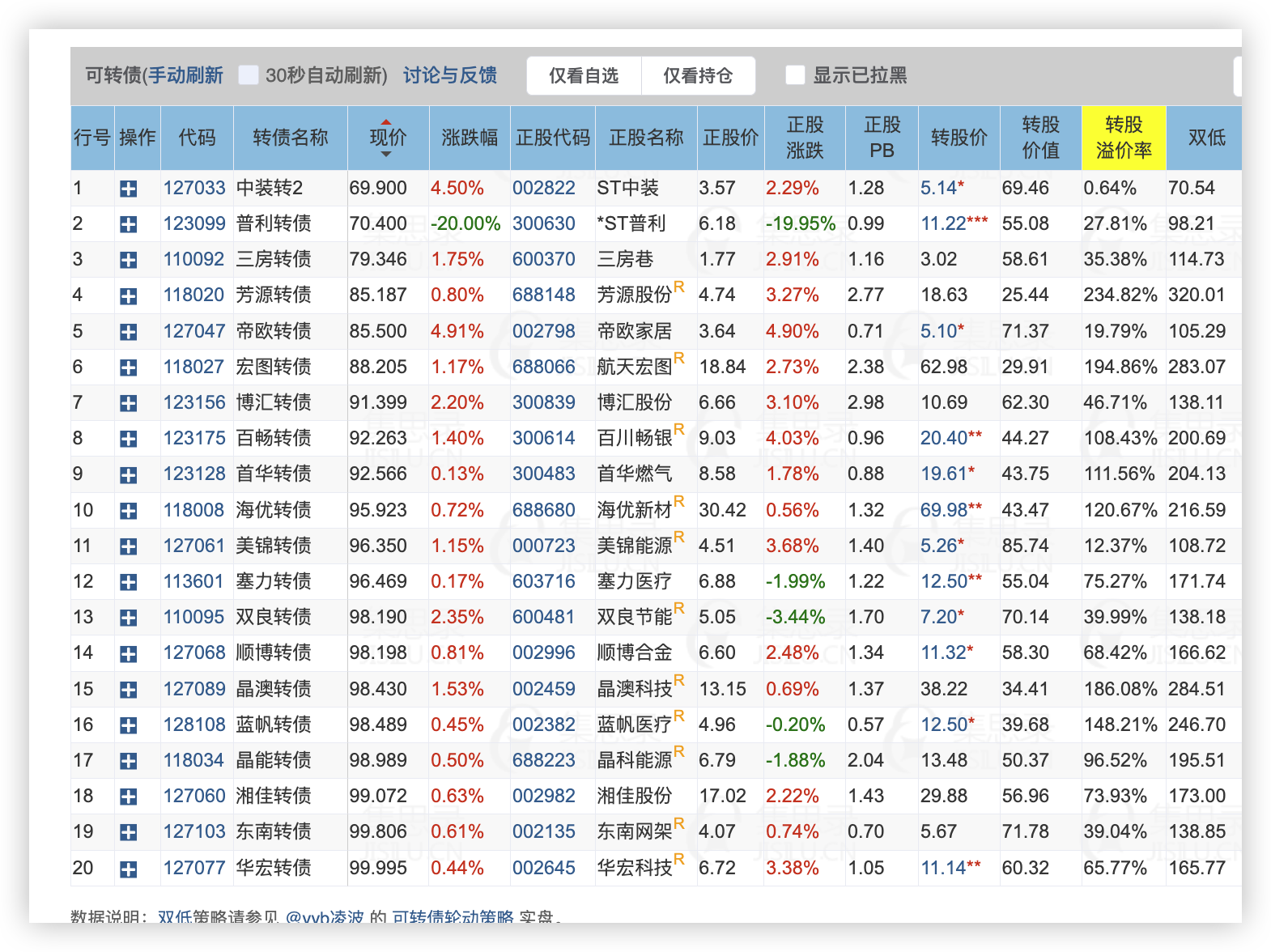Expand 帝欧转债 operations plus icon
The width and height of the screenshot is (1271, 952).
point(128,332)
